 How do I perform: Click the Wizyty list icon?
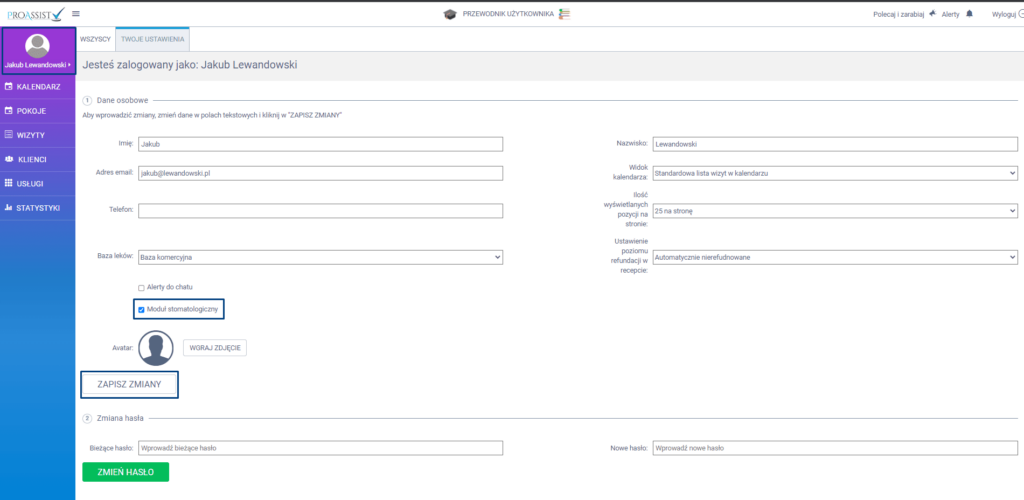pyautogui.click(x=9, y=135)
